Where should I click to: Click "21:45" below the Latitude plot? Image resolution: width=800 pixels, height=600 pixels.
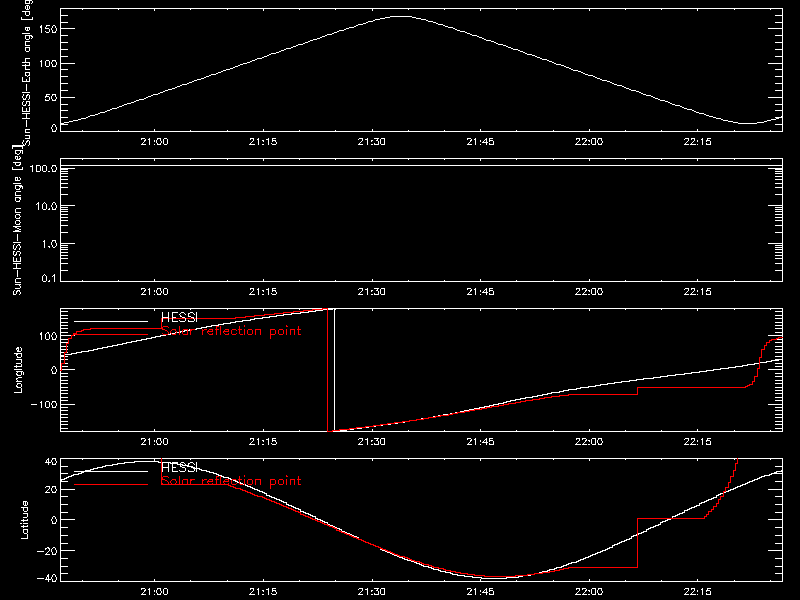480,591
